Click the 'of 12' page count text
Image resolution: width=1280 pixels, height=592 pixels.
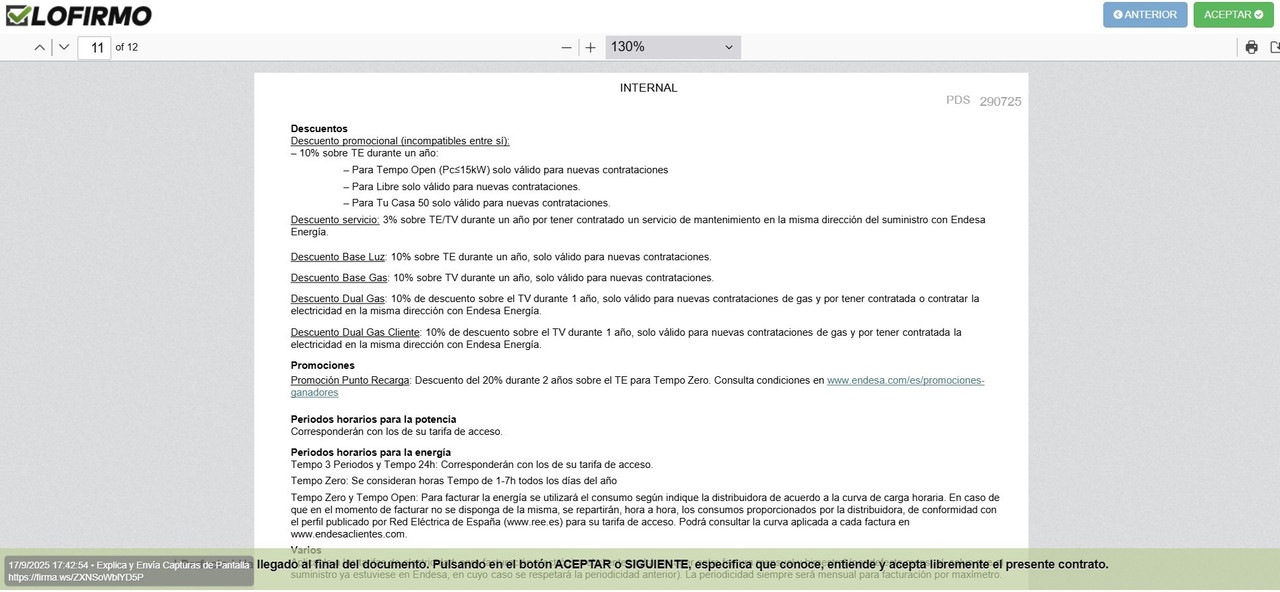pyautogui.click(x=127, y=47)
